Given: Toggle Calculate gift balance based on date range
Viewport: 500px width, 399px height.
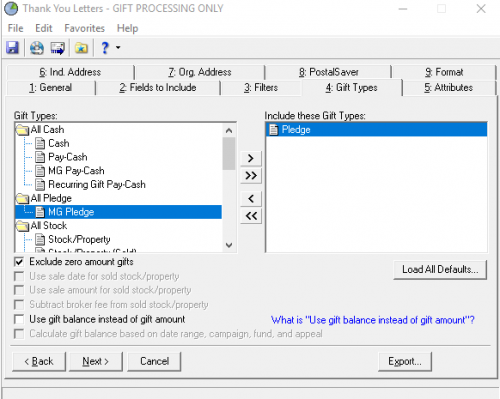Looking at the screenshot, I should click(19, 334).
